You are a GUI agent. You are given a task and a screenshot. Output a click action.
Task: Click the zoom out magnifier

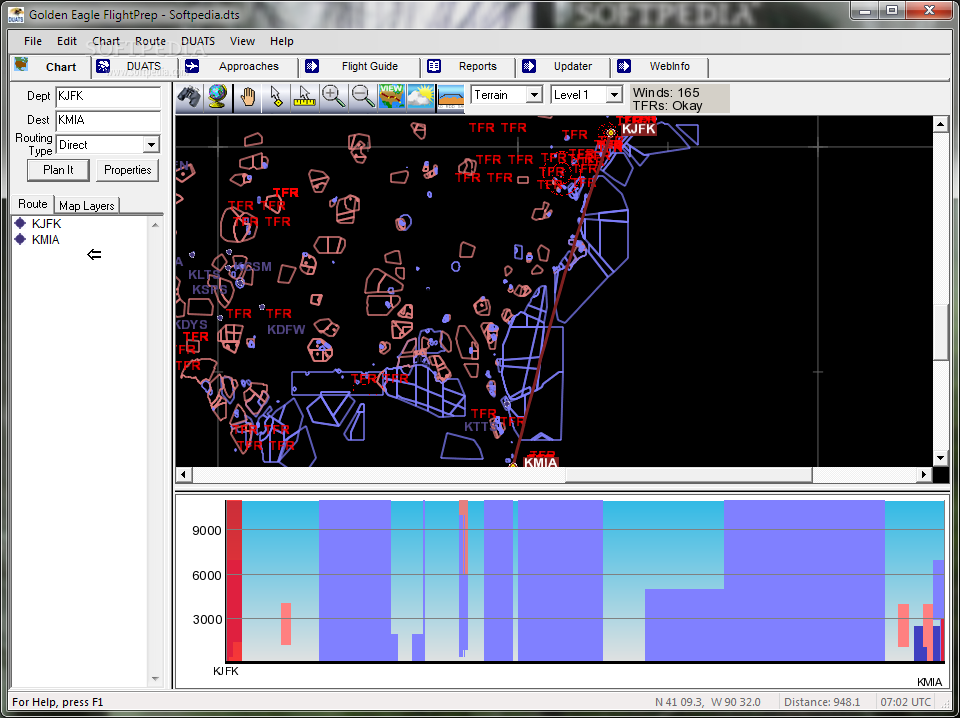362,97
